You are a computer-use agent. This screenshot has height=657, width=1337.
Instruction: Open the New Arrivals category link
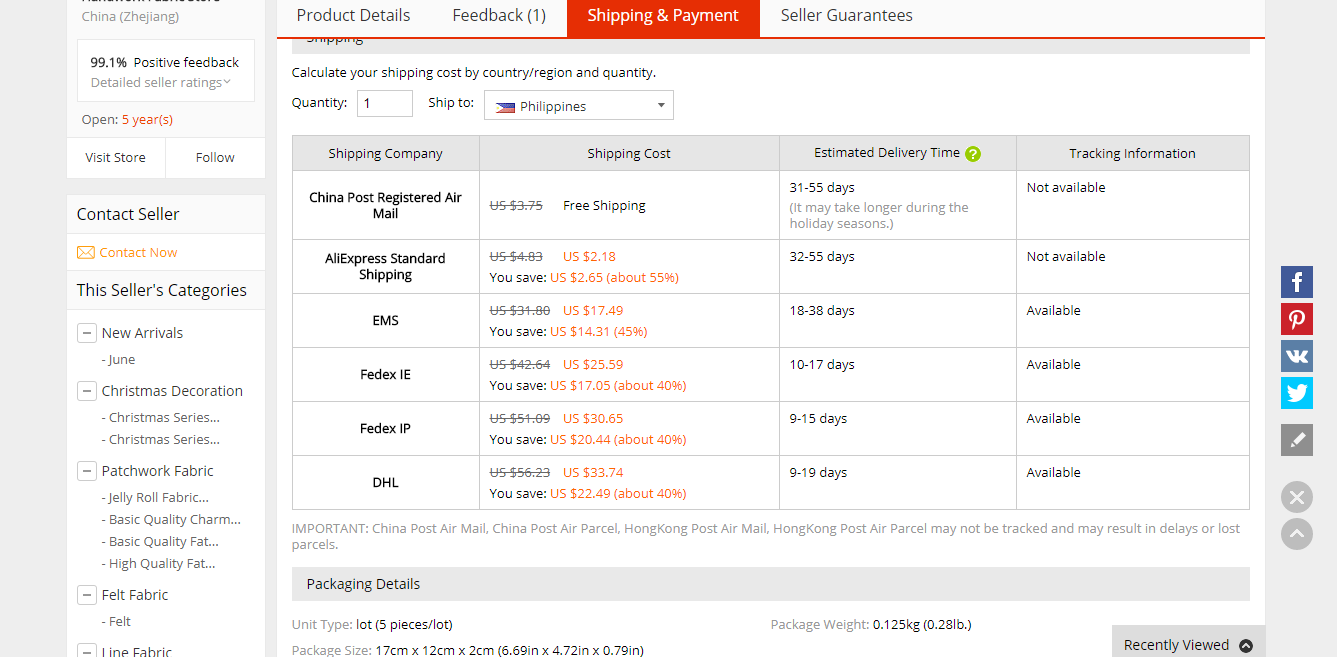pyautogui.click(x=142, y=333)
